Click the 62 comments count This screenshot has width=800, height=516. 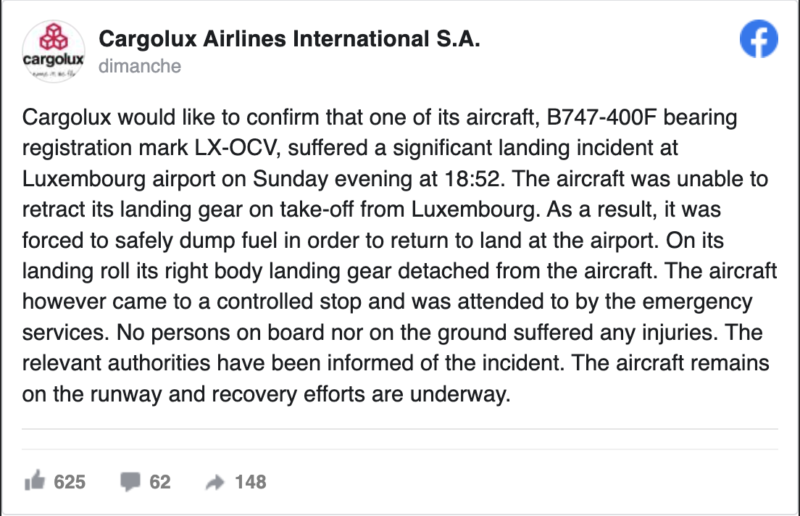[160, 482]
